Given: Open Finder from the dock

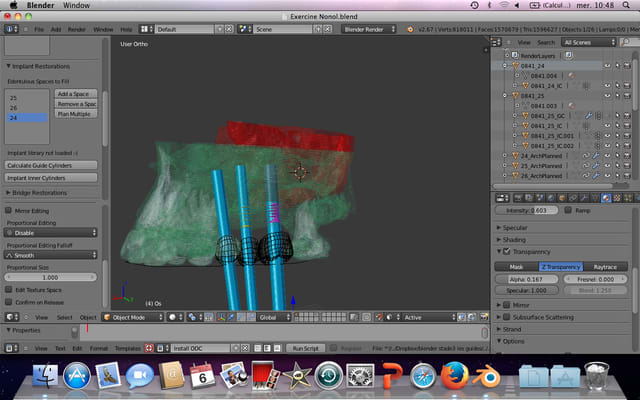Looking at the screenshot, I should point(45,377).
